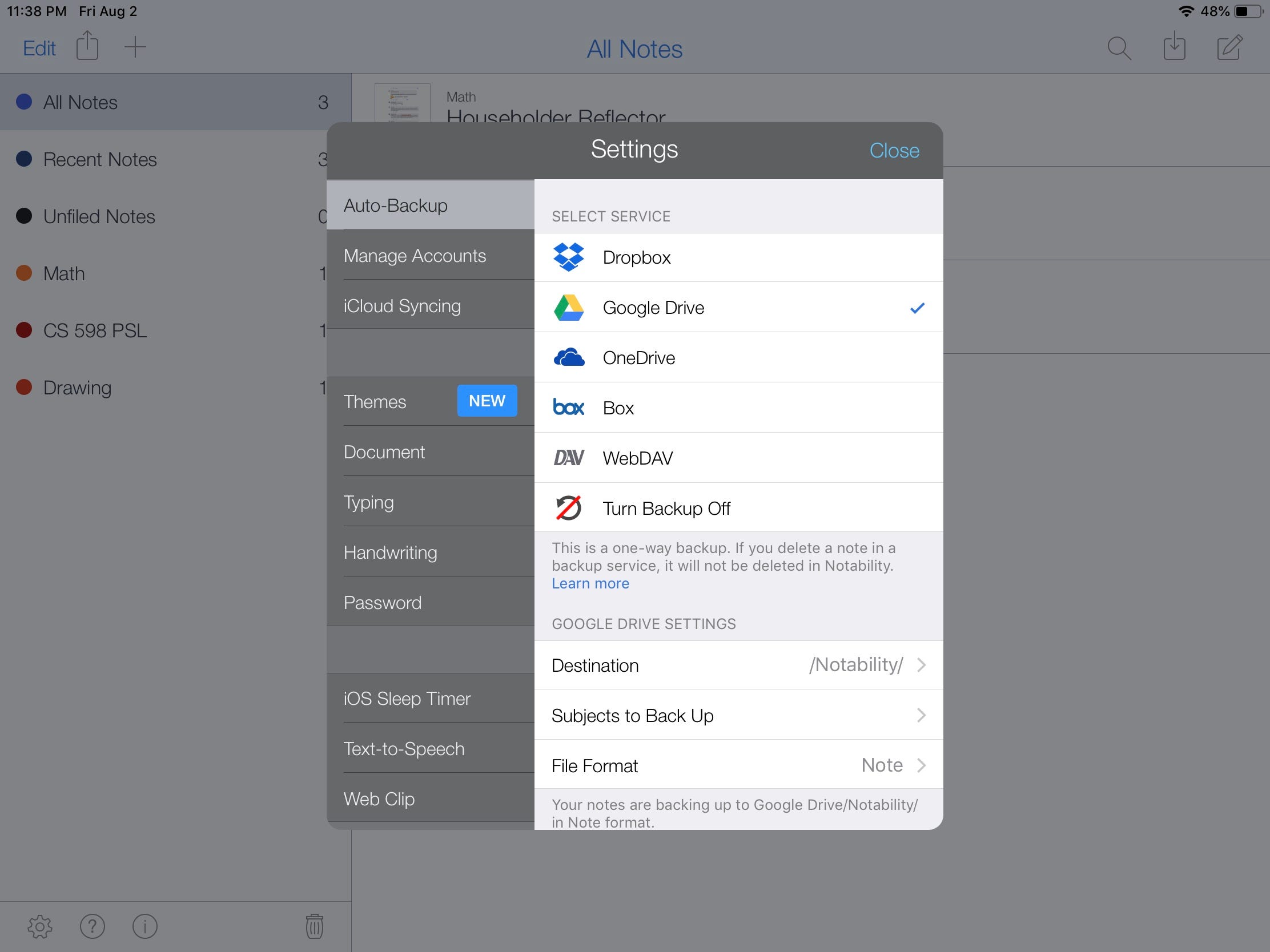Open Destination /Notability/ setting
This screenshot has height=952, width=1270.
[738, 665]
